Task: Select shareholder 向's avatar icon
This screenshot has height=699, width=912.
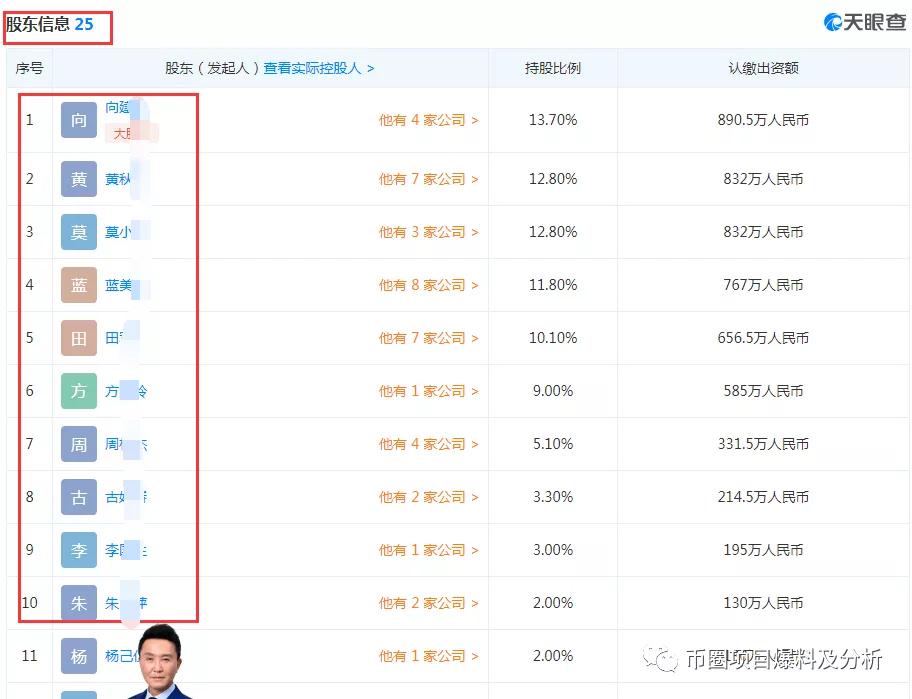Action: [78, 120]
